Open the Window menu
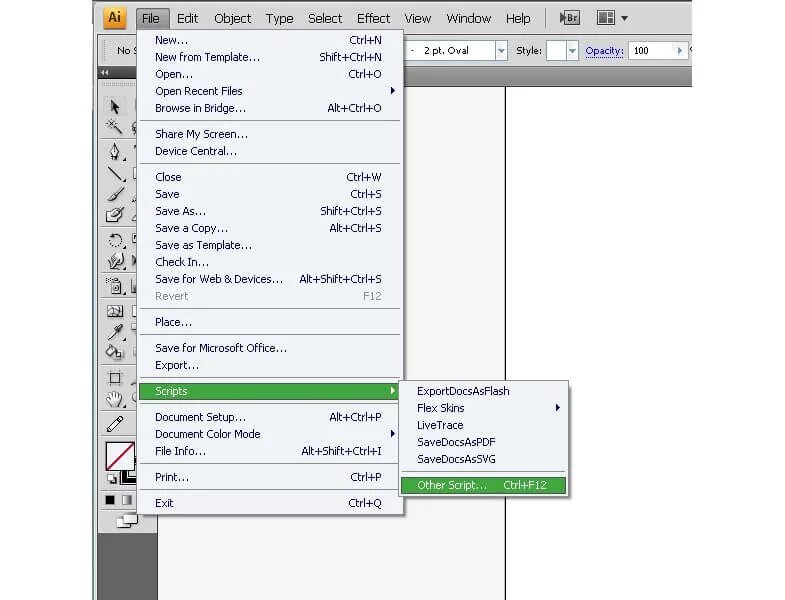This screenshot has width=785, height=600. tap(469, 19)
